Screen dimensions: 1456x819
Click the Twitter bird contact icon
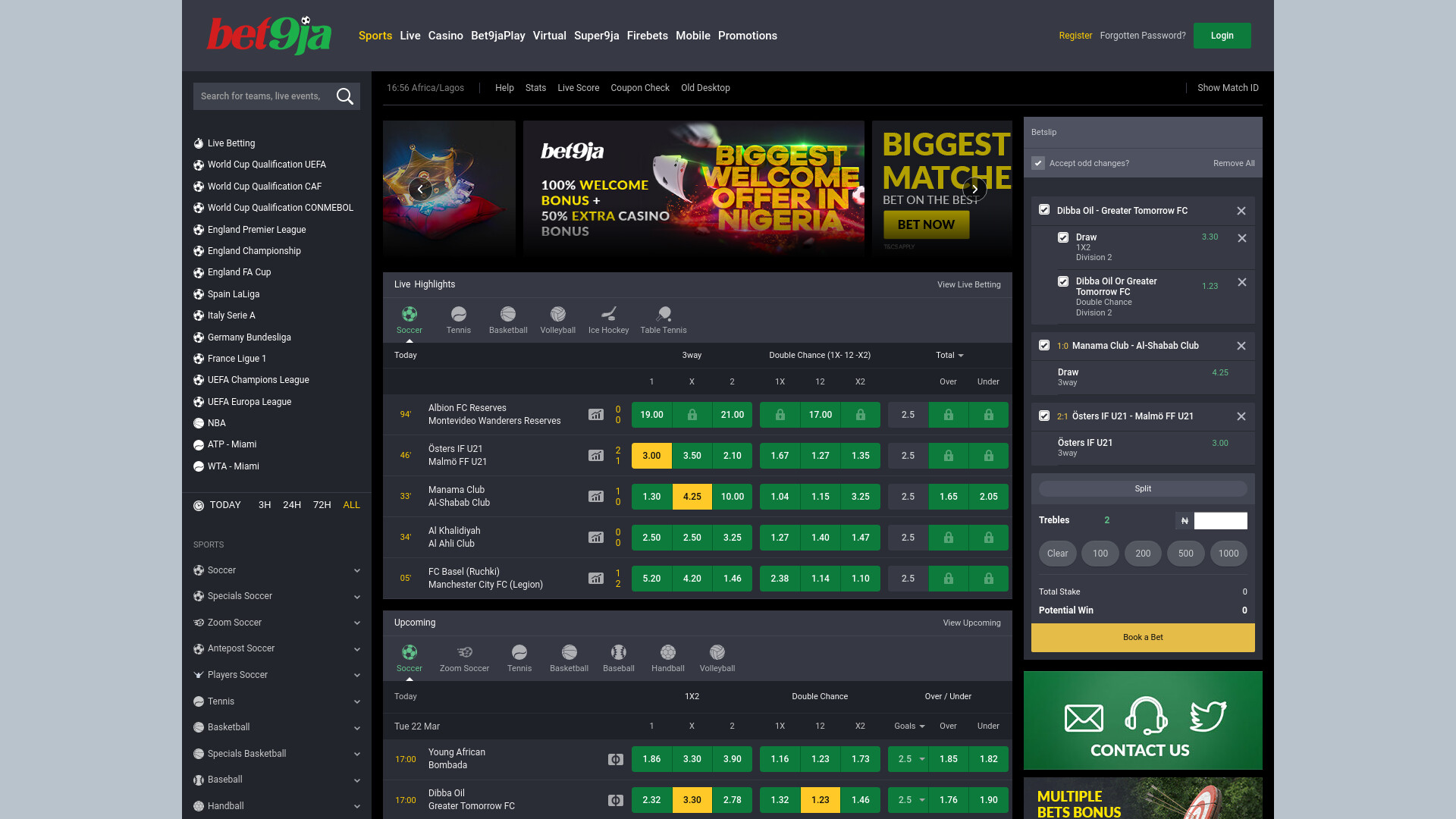pyautogui.click(x=1208, y=716)
